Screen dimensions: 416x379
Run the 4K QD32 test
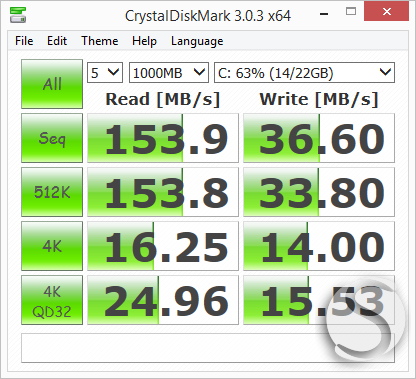(x=52, y=300)
